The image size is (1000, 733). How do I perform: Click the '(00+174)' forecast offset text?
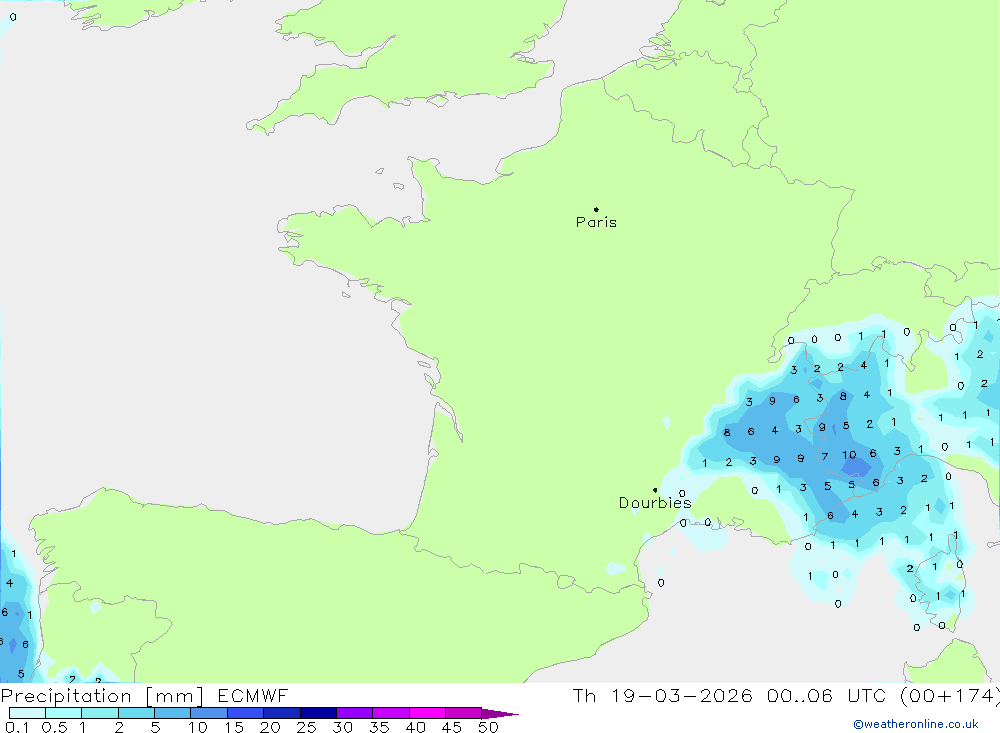point(950,696)
